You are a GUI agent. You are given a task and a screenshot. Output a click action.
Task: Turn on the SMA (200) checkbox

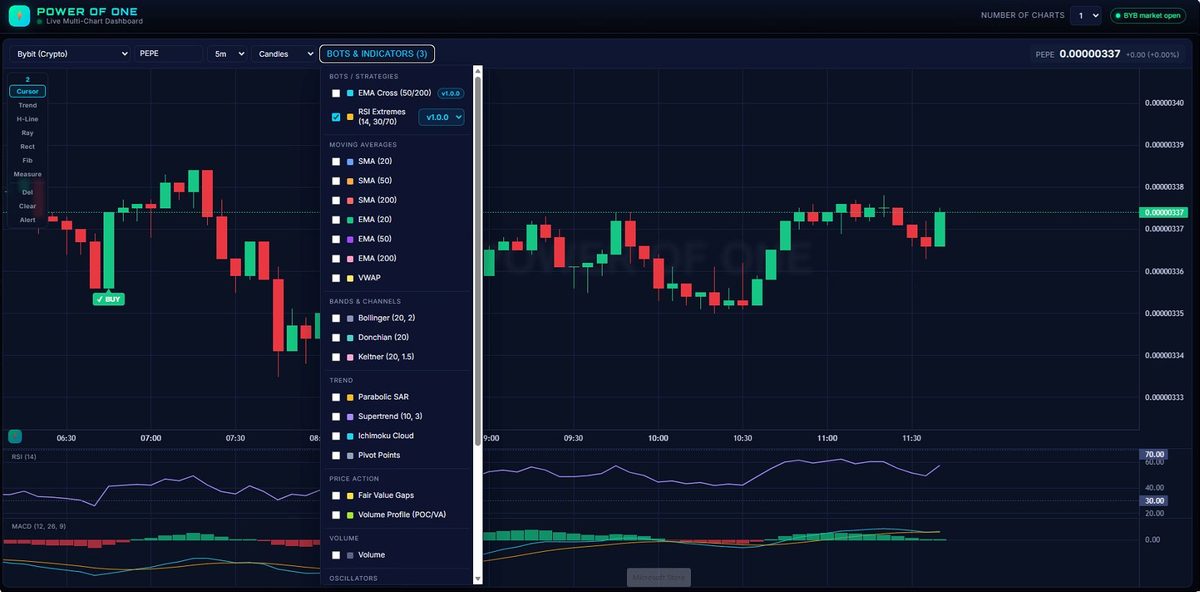click(x=336, y=200)
